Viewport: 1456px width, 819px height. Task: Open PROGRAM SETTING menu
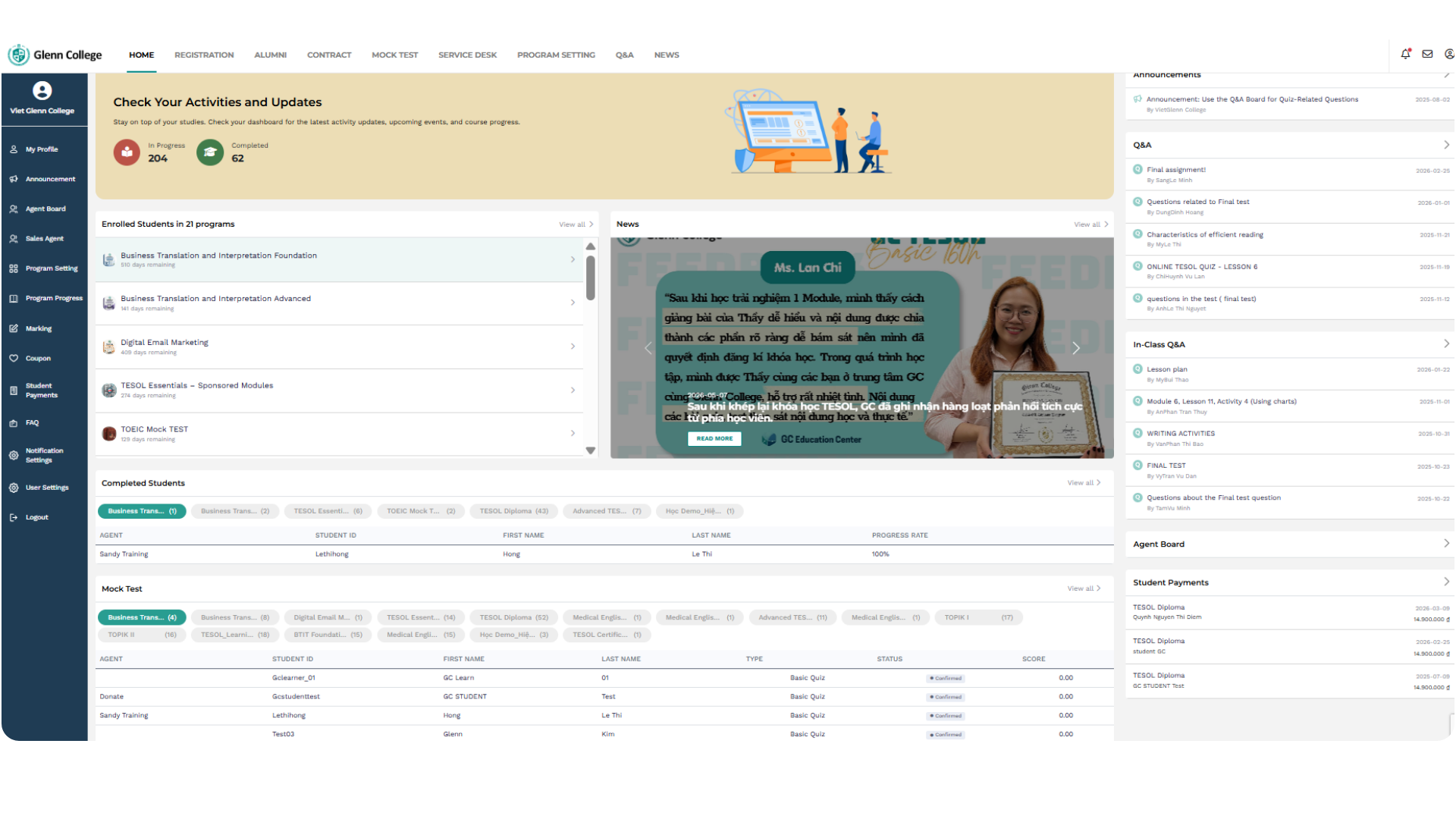coord(556,55)
